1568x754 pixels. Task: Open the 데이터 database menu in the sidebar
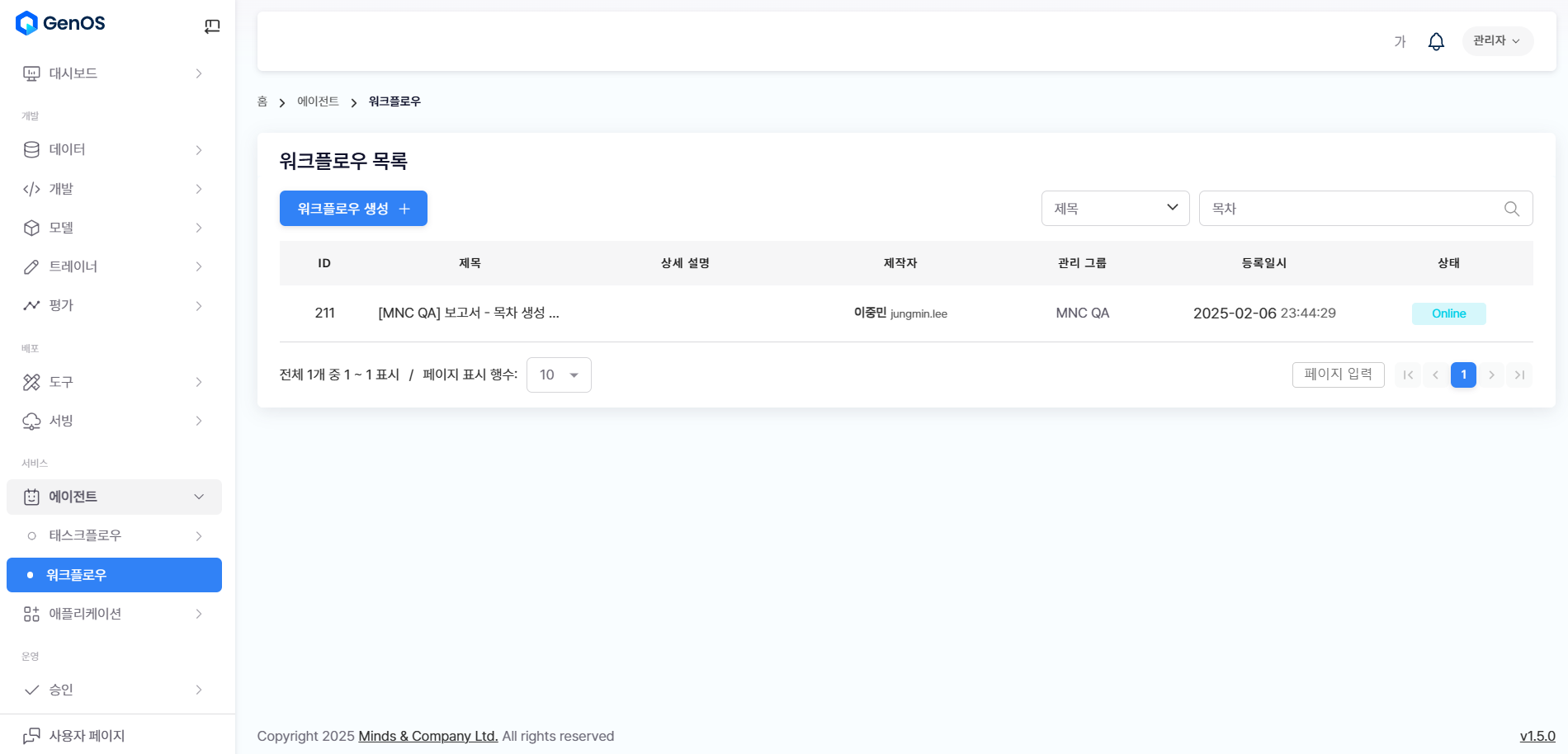click(113, 149)
